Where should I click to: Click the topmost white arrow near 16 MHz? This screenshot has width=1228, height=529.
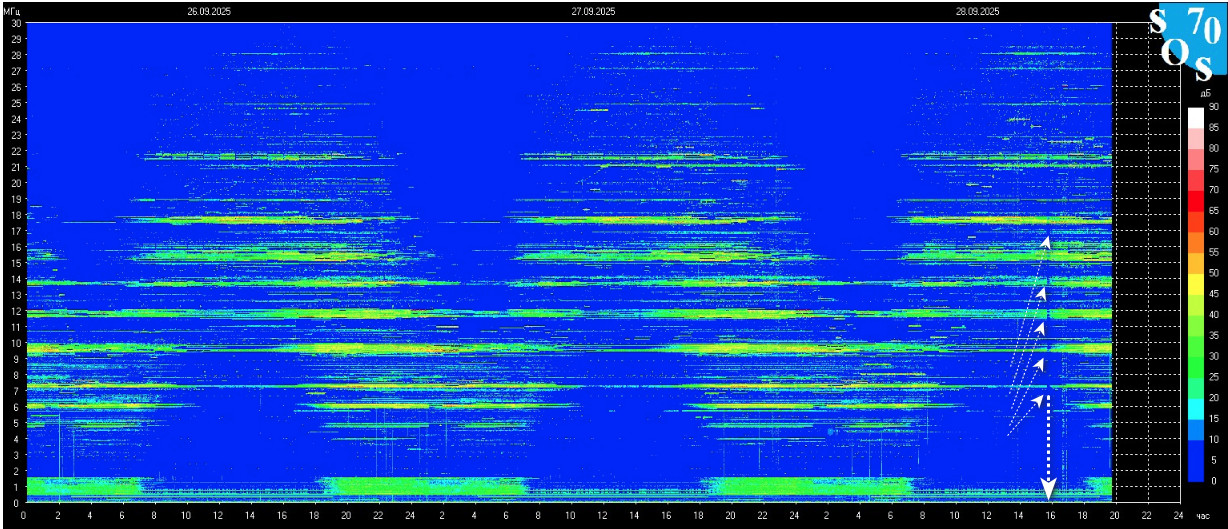coord(1046,241)
